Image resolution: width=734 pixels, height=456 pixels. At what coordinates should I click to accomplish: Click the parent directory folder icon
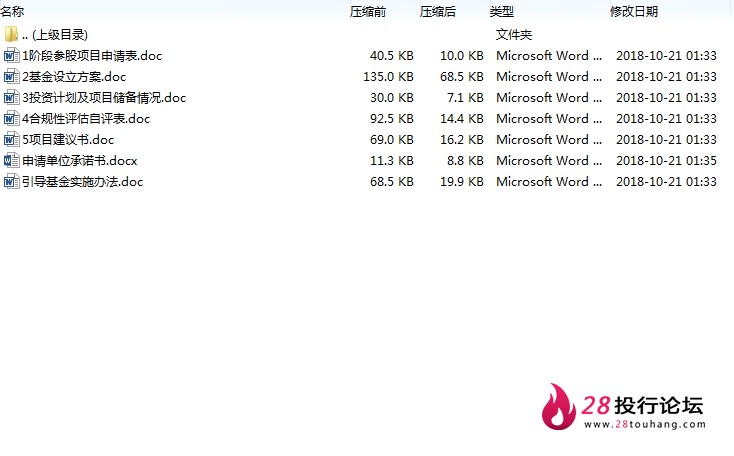(x=11, y=34)
